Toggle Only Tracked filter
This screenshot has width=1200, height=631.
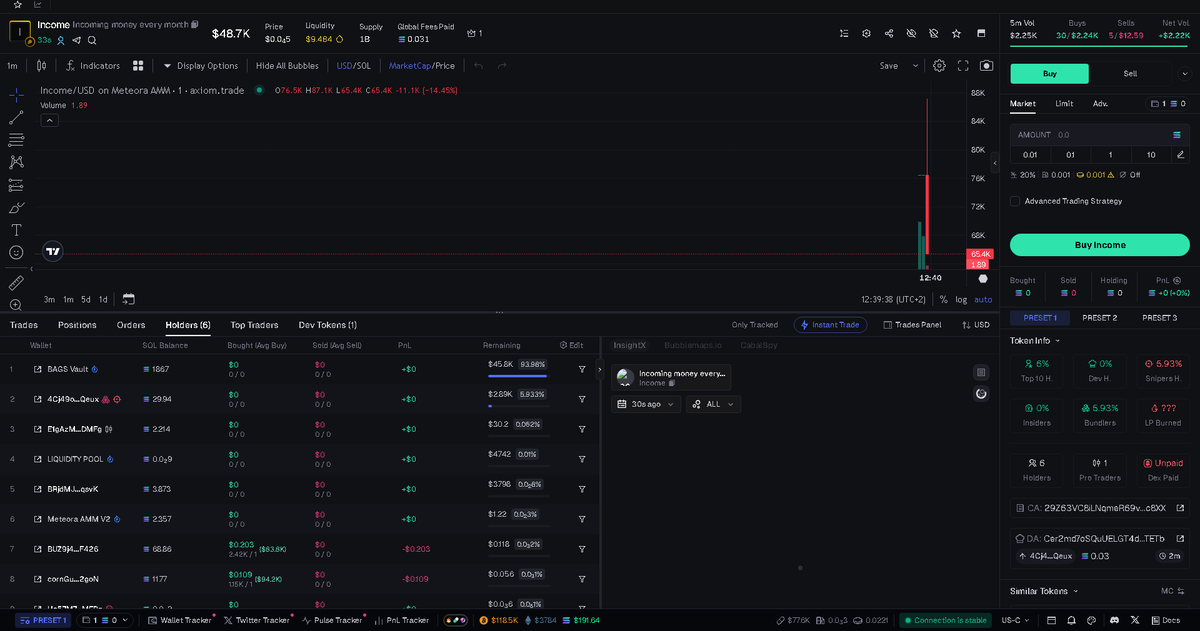click(x=755, y=325)
